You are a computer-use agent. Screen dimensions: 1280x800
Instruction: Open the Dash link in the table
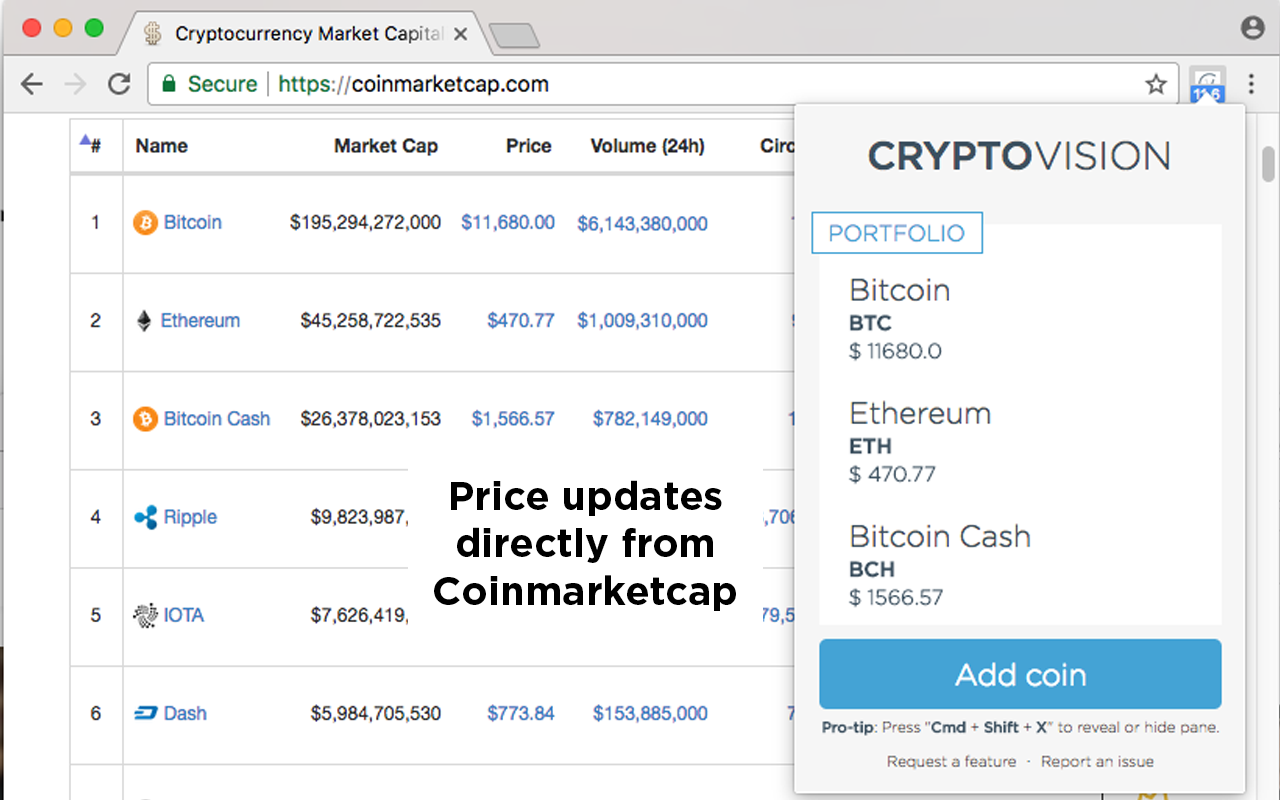185,713
